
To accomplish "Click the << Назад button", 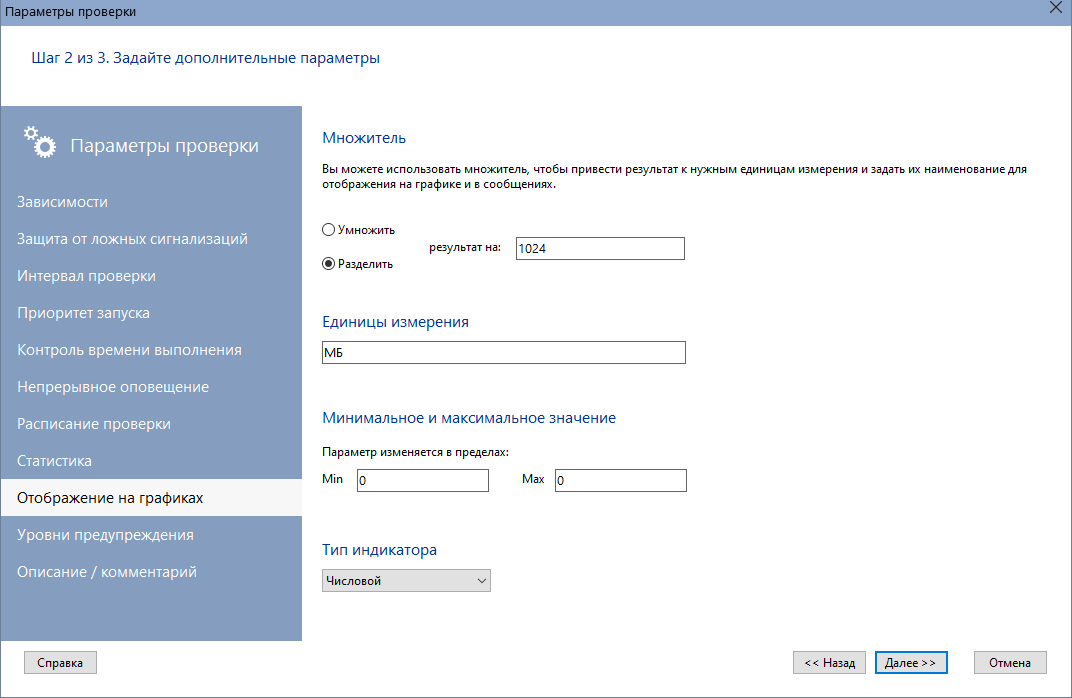I will [829, 662].
